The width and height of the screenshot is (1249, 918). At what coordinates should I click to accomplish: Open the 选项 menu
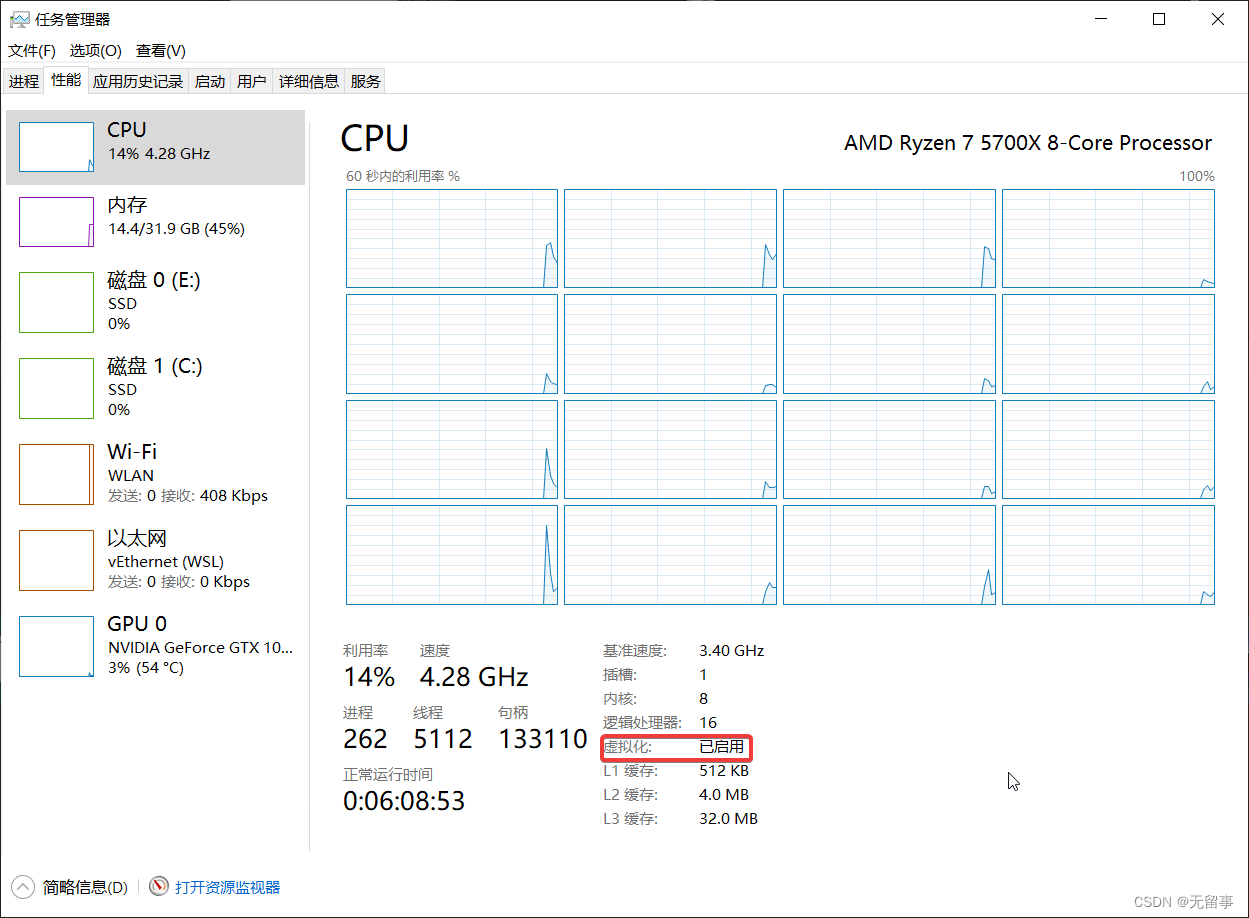pyautogui.click(x=93, y=50)
